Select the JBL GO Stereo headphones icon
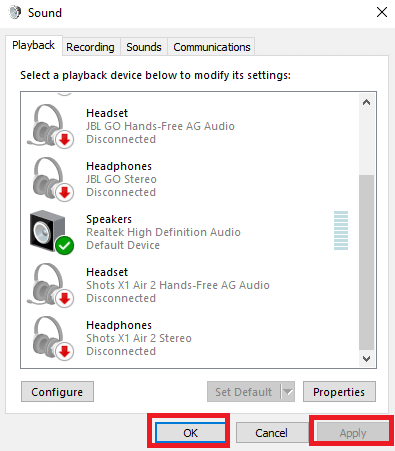Image resolution: width=395 pixels, height=451 pixels. pyautogui.click(x=53, y=179)
